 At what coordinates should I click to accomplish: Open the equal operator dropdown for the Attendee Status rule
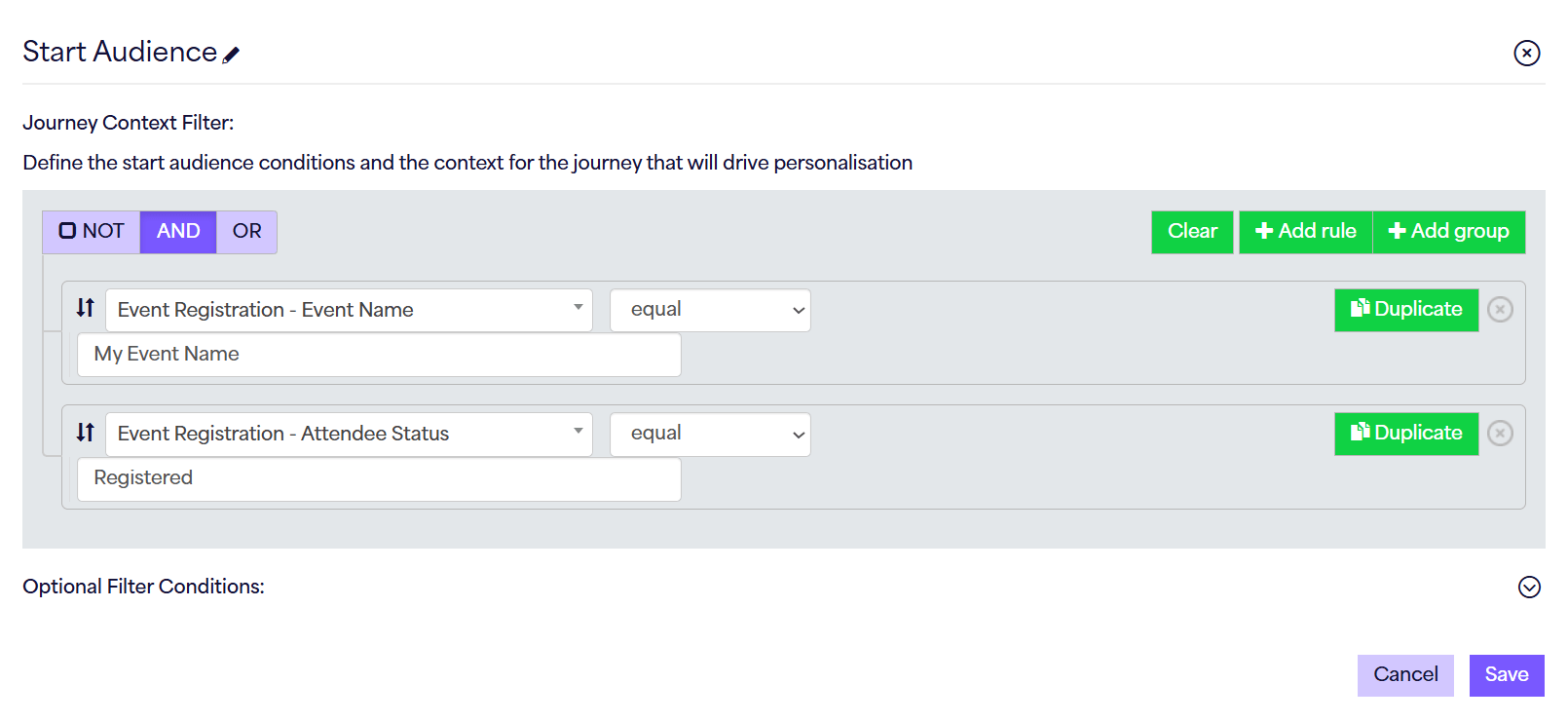point(710,434)
